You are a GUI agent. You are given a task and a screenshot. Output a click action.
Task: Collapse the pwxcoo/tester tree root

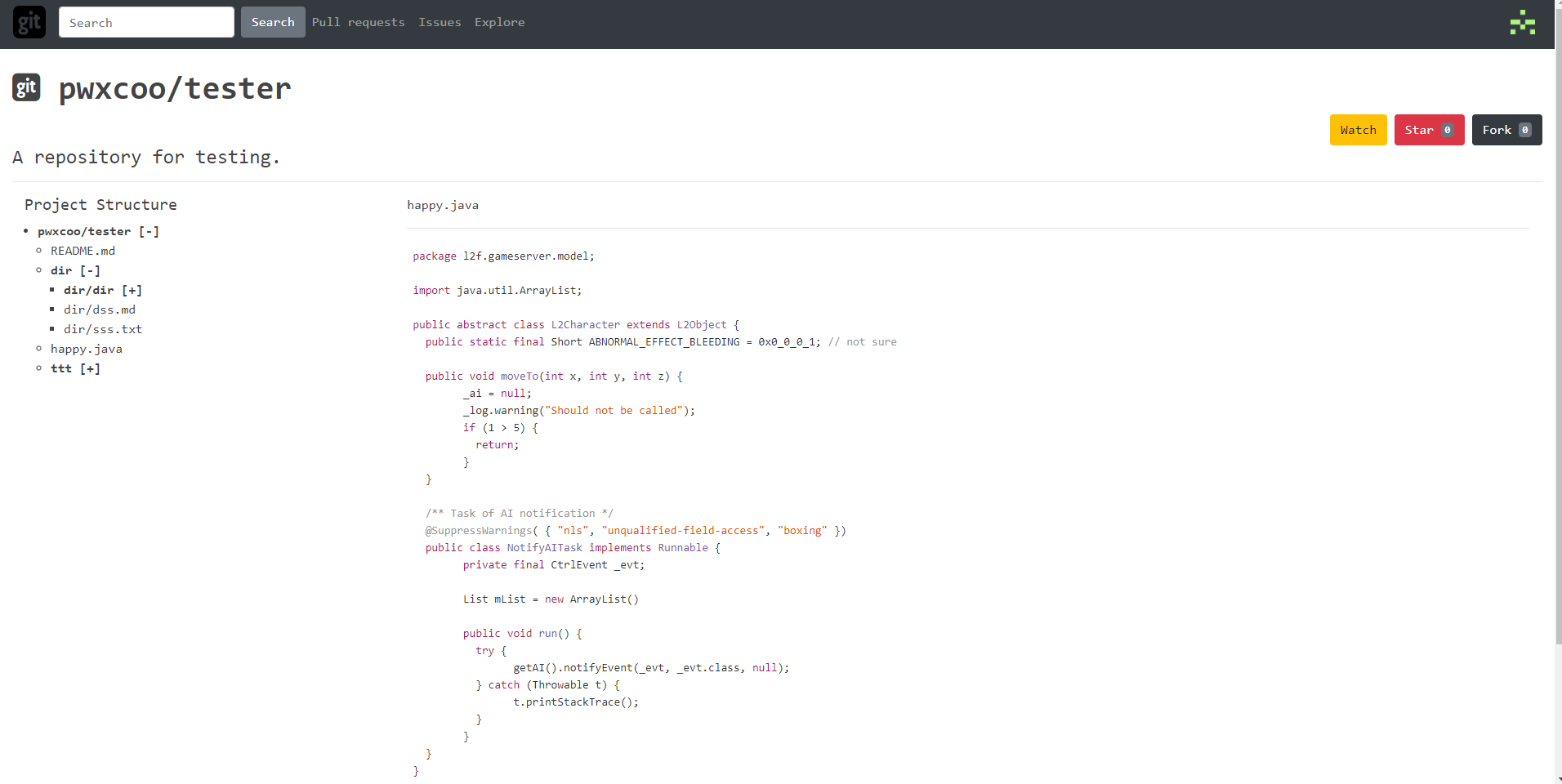coord(148,231)
